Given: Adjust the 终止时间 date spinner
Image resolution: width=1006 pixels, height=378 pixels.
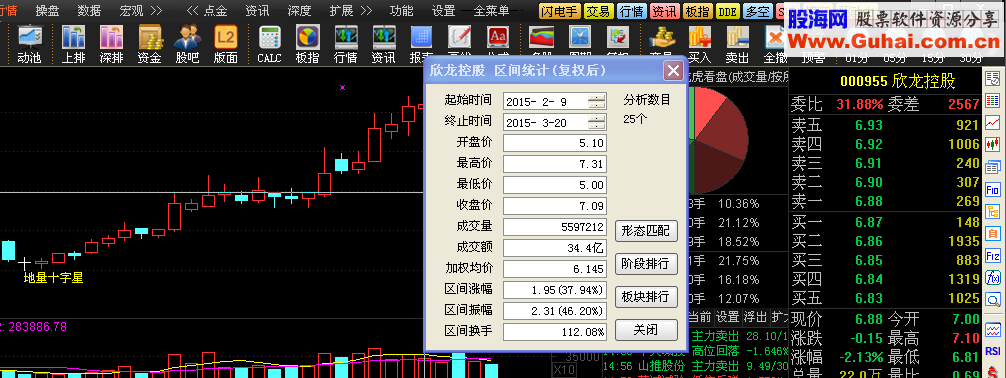Looking at the screenshot, I should tap(597, 123).
